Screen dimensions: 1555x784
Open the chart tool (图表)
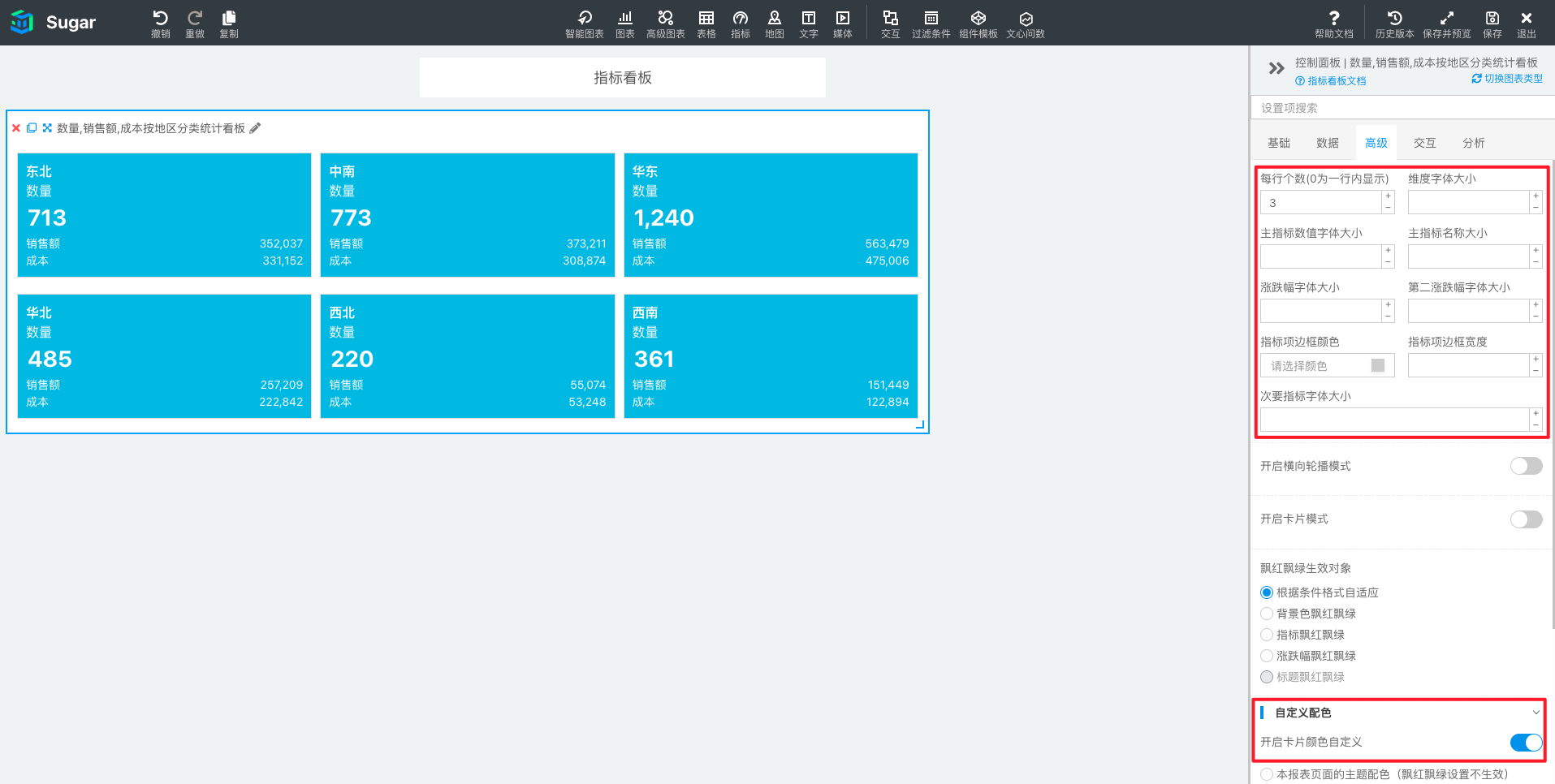[x=625, y=24]
